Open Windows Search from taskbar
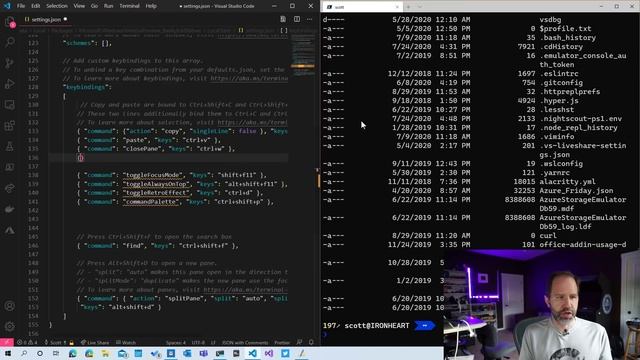Image resolution: width=640 pixels, height=360 pixels. (x=24, y=353)
